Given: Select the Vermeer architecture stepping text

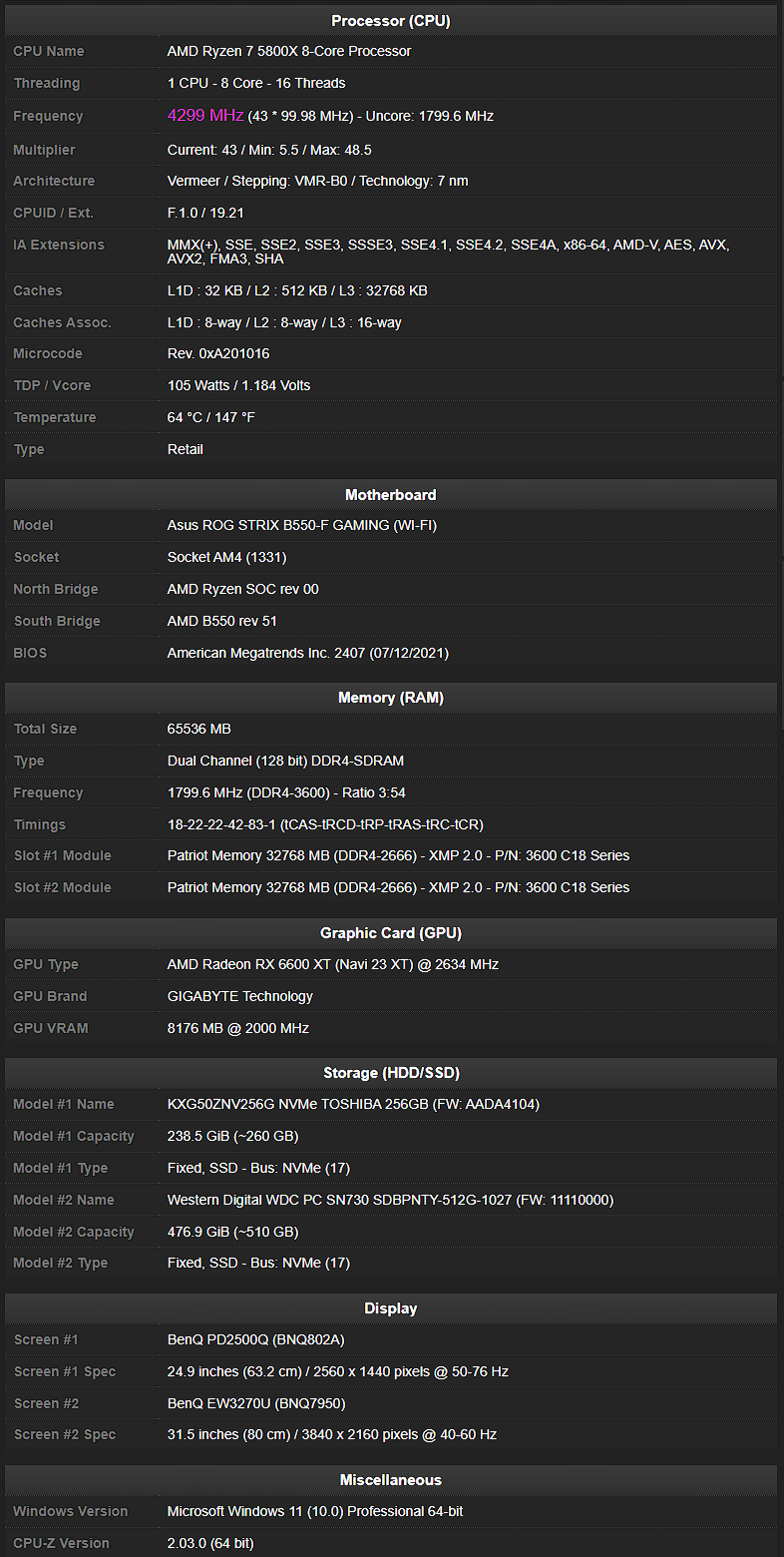Looking at the screenshot, I should (x=317, y=181).
